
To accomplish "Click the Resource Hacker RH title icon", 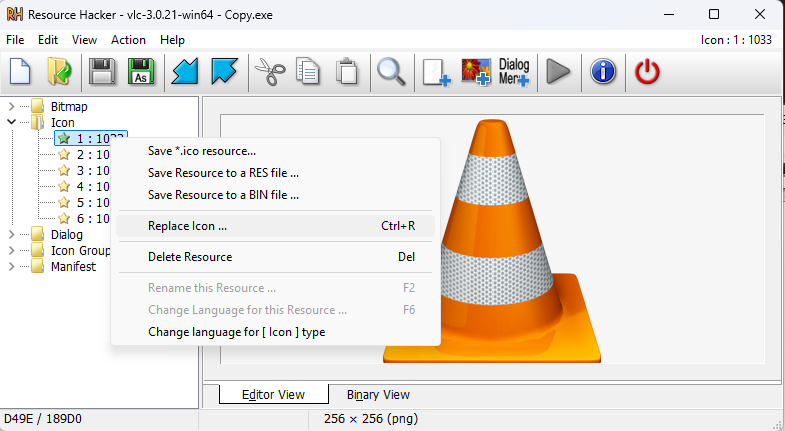I will tap(15, 14).
